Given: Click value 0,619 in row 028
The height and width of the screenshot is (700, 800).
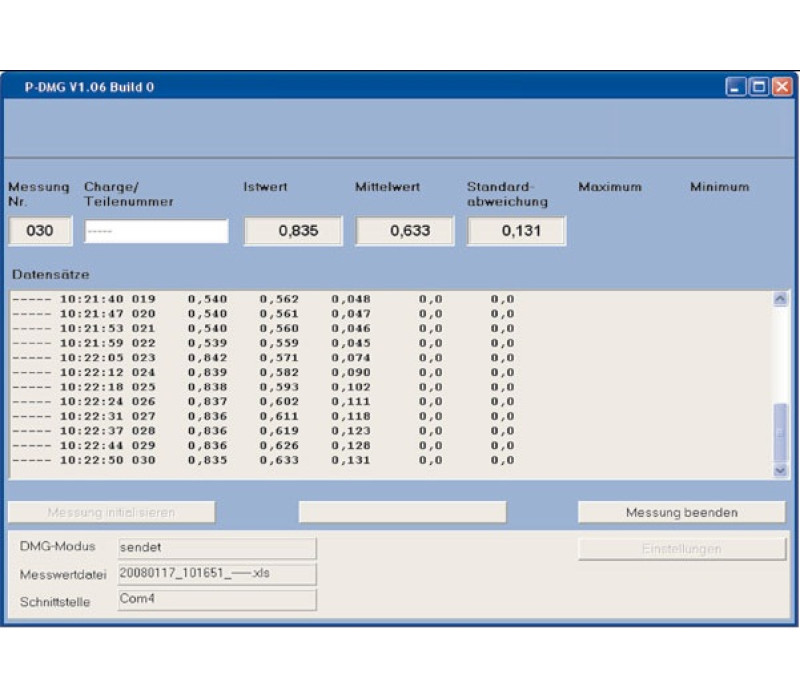Looking at the screenshot, I should click(x=279, y=431).
